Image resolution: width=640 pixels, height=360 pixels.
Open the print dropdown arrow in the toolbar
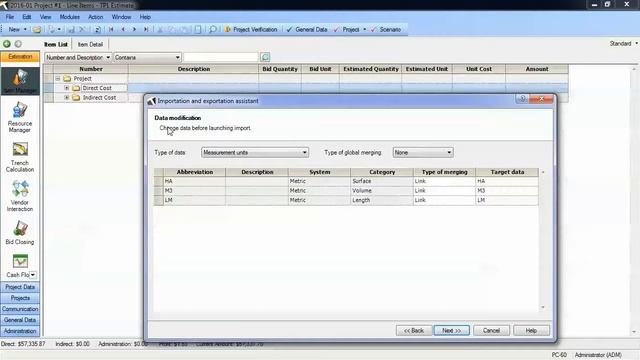point(59,29)
